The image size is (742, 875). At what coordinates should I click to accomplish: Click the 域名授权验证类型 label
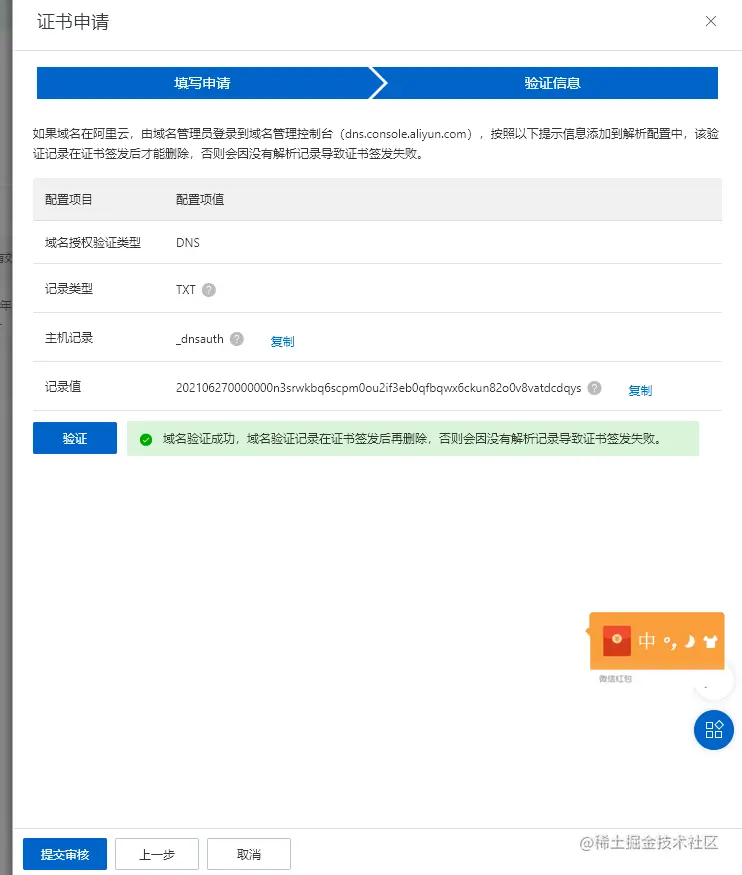93,243
